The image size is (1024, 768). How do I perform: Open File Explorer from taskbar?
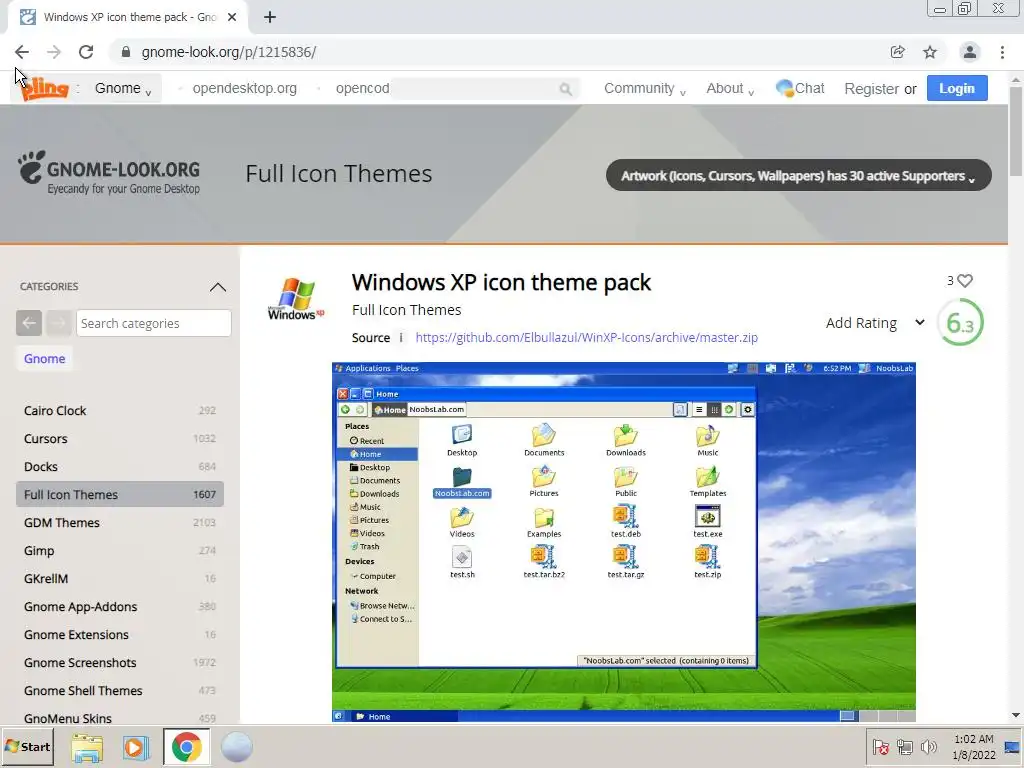[87, 747]
